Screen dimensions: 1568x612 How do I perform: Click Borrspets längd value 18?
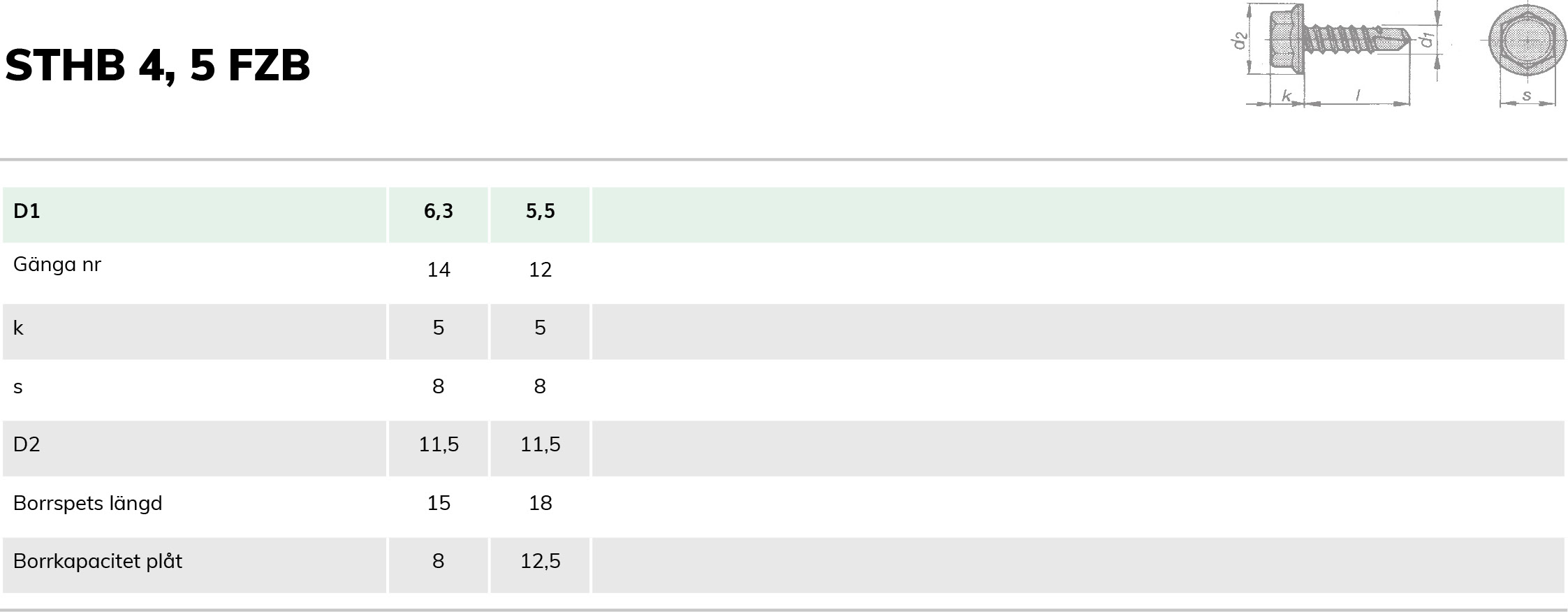[540, 503]
